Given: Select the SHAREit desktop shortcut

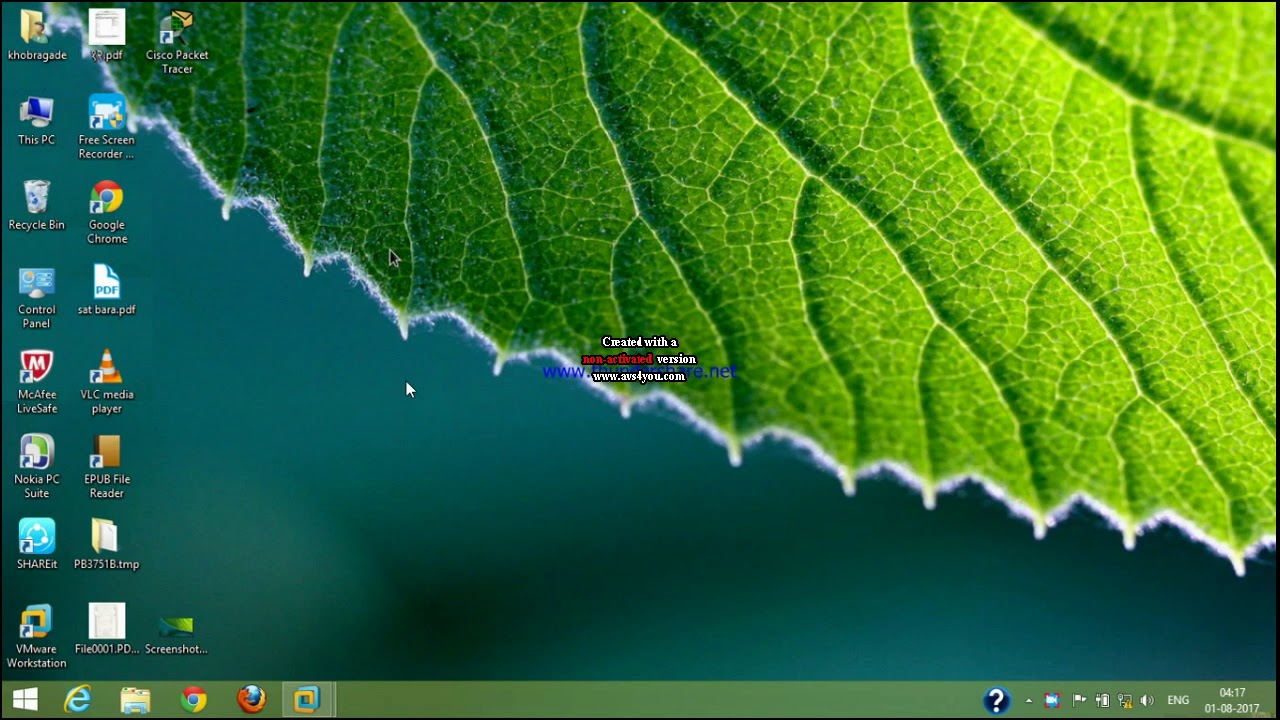Looking at the screenshot, I should [37, 545].
